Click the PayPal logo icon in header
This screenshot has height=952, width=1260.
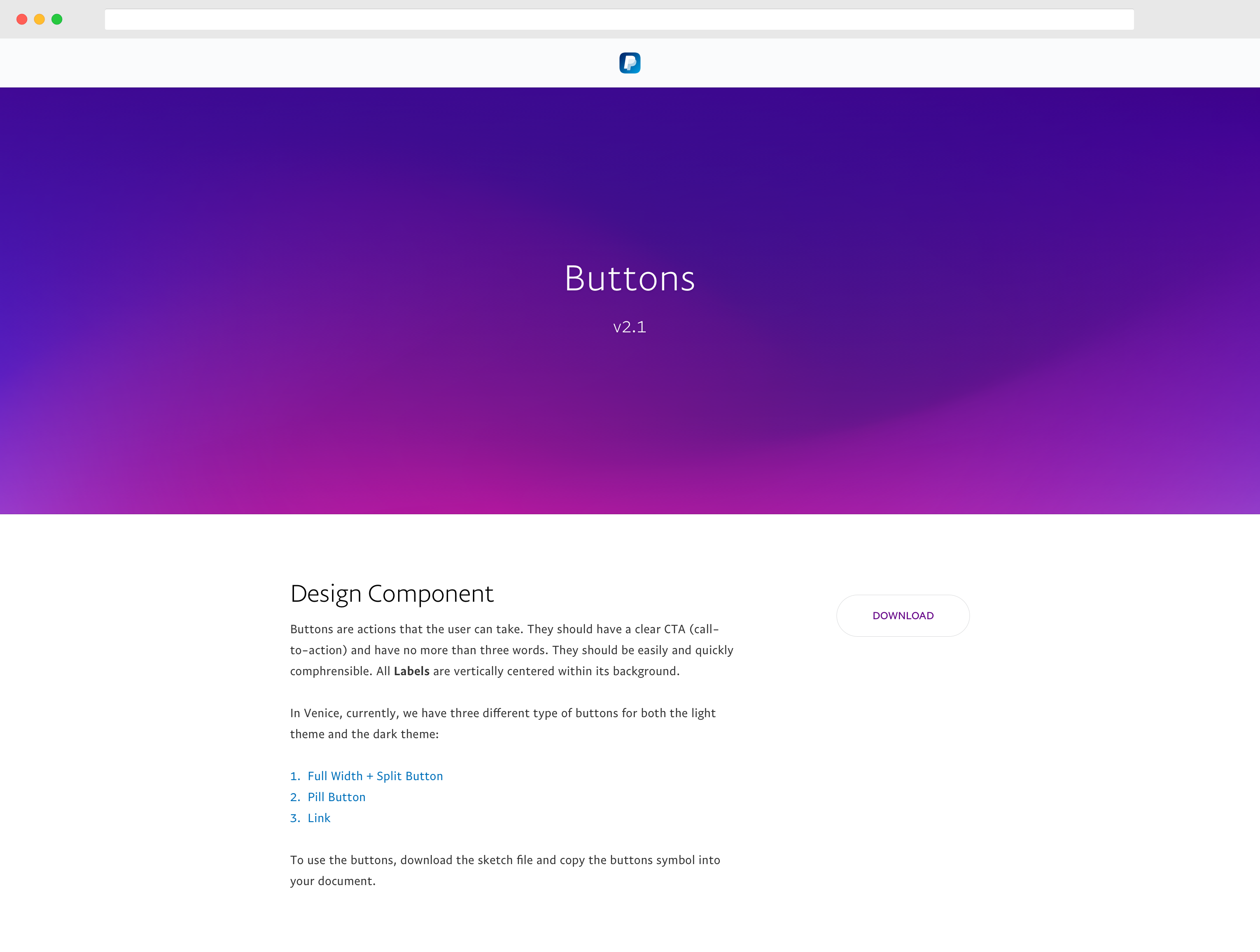tap(630, 63)
